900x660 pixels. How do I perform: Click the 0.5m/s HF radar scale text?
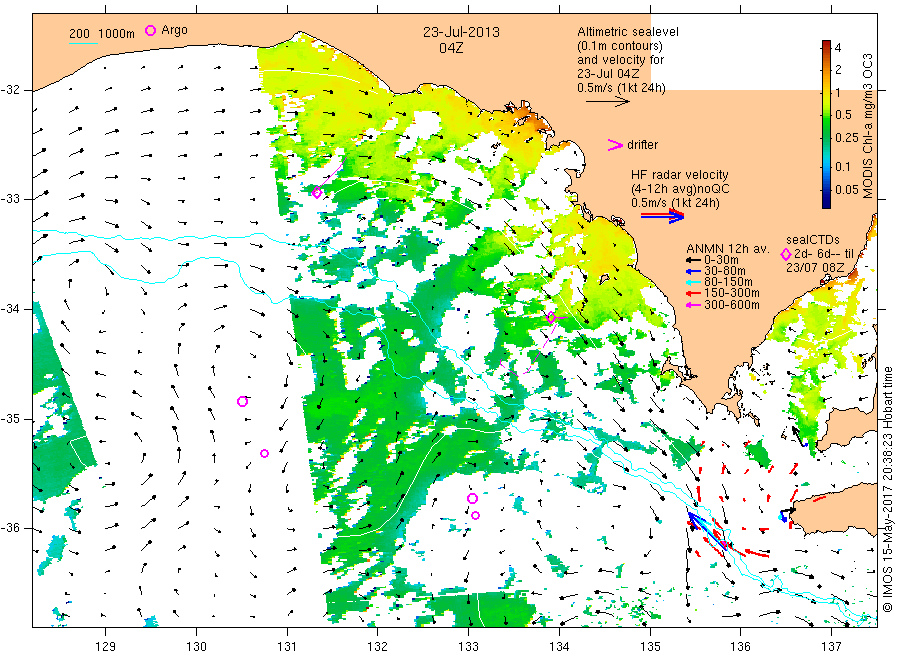(675, 203)
